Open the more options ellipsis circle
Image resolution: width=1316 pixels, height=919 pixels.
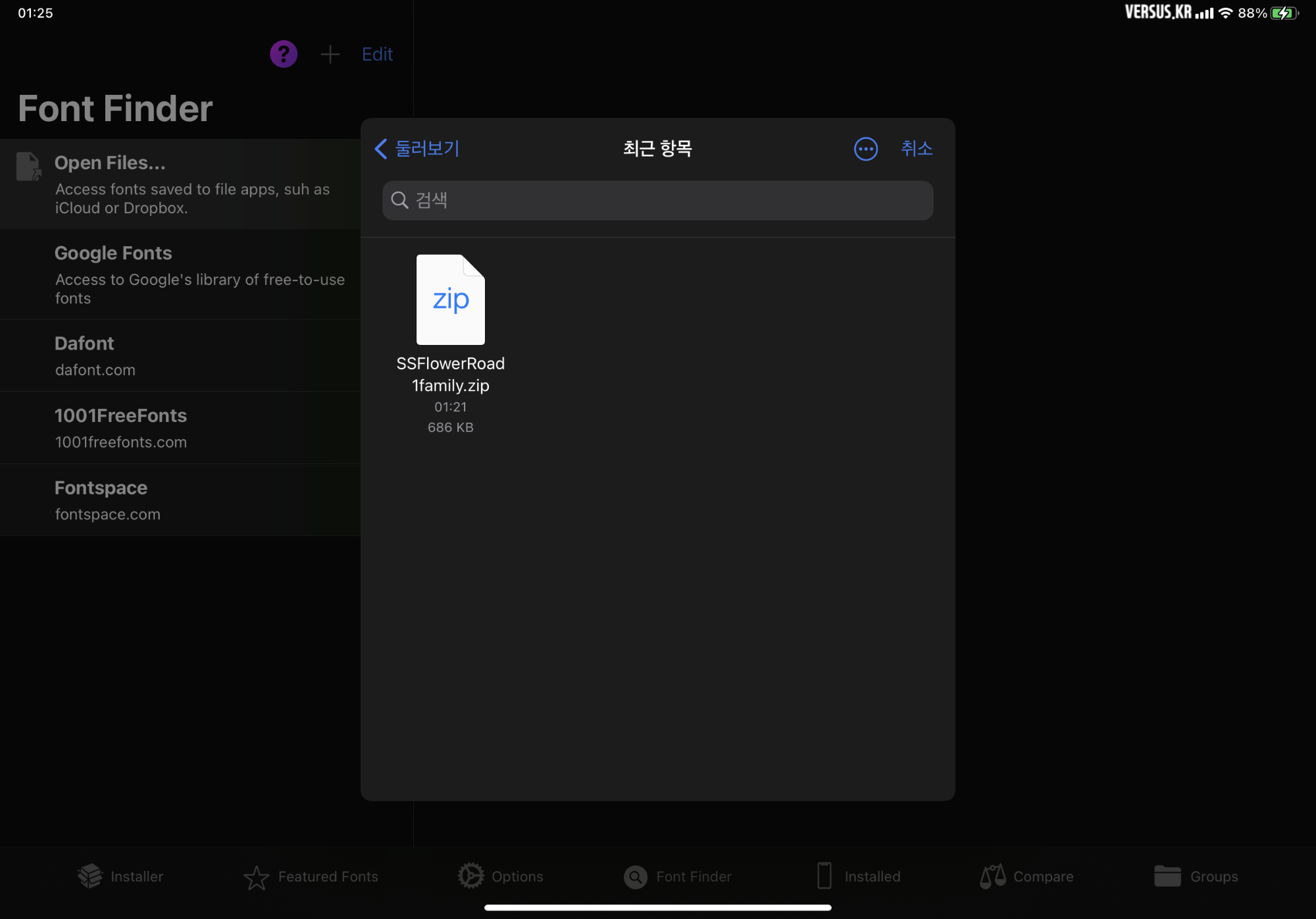865,149
